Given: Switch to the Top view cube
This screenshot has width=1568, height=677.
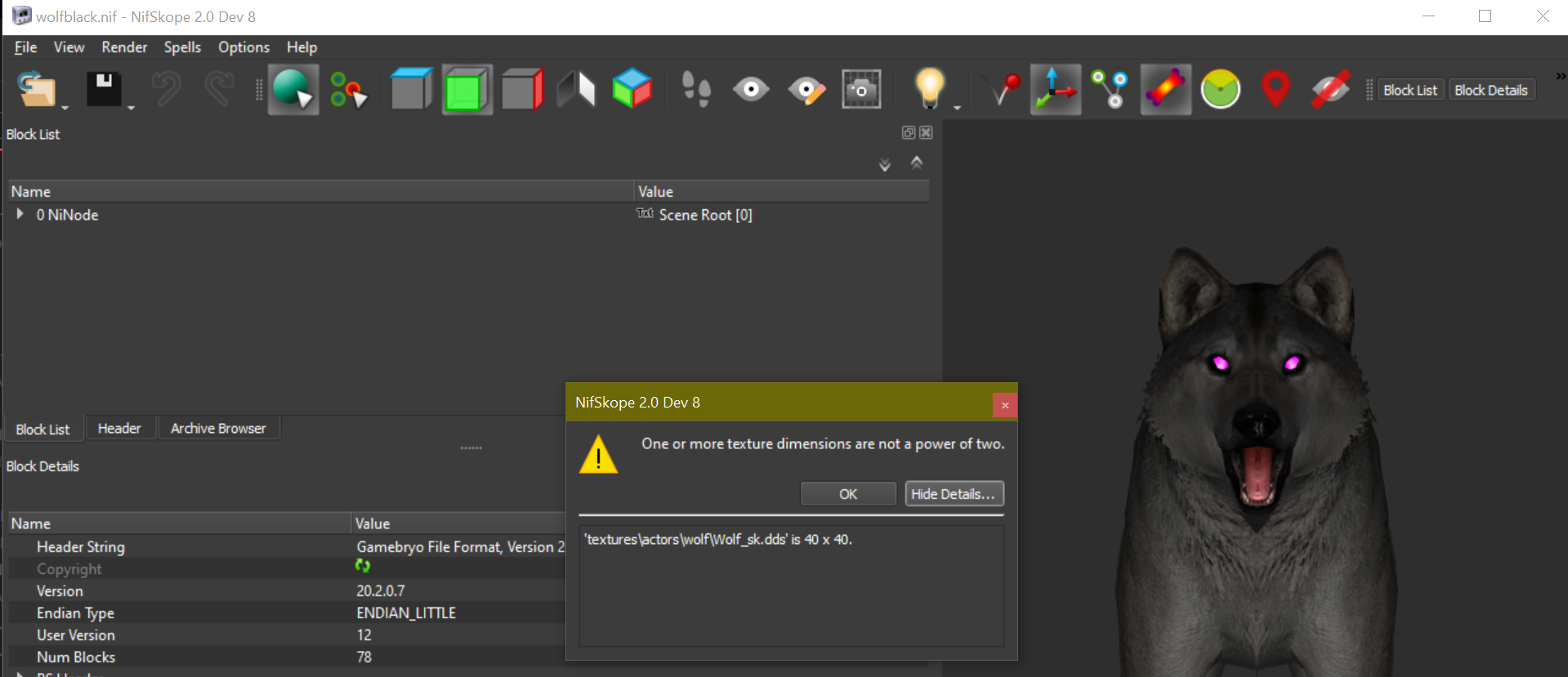Looking at the screenshot, I should [411, 89].
